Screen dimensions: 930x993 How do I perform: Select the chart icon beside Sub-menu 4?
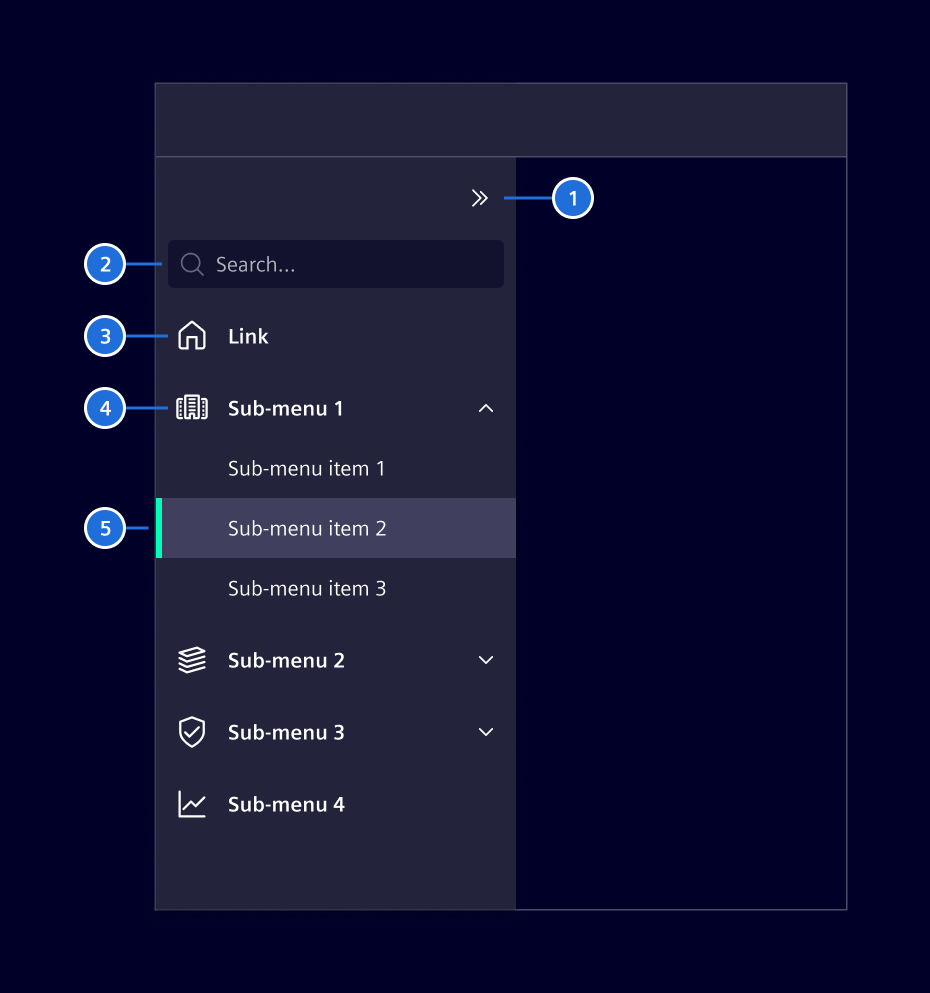click(x=191, y=804)
